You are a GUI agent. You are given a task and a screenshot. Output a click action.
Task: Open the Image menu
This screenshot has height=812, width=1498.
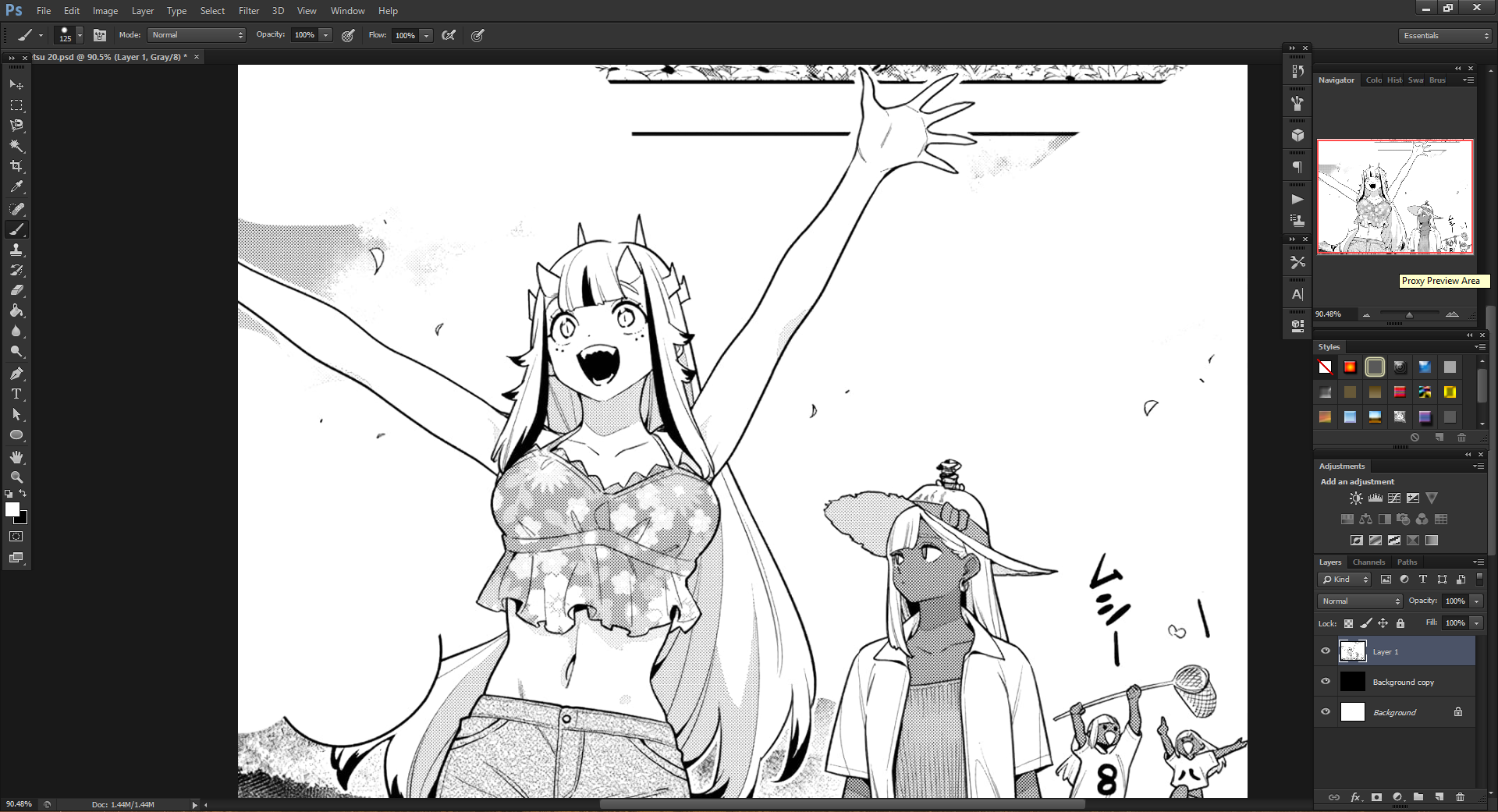(105, 11)
